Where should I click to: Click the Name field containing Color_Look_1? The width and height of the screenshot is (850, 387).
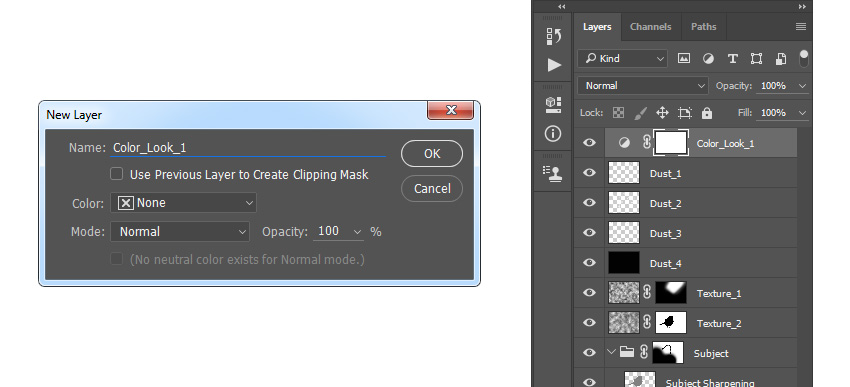(x=248, y=147)
